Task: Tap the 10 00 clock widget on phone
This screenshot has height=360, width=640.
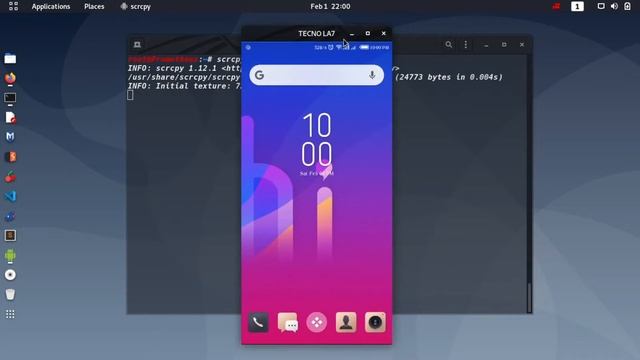Action: tap(317, 140)
